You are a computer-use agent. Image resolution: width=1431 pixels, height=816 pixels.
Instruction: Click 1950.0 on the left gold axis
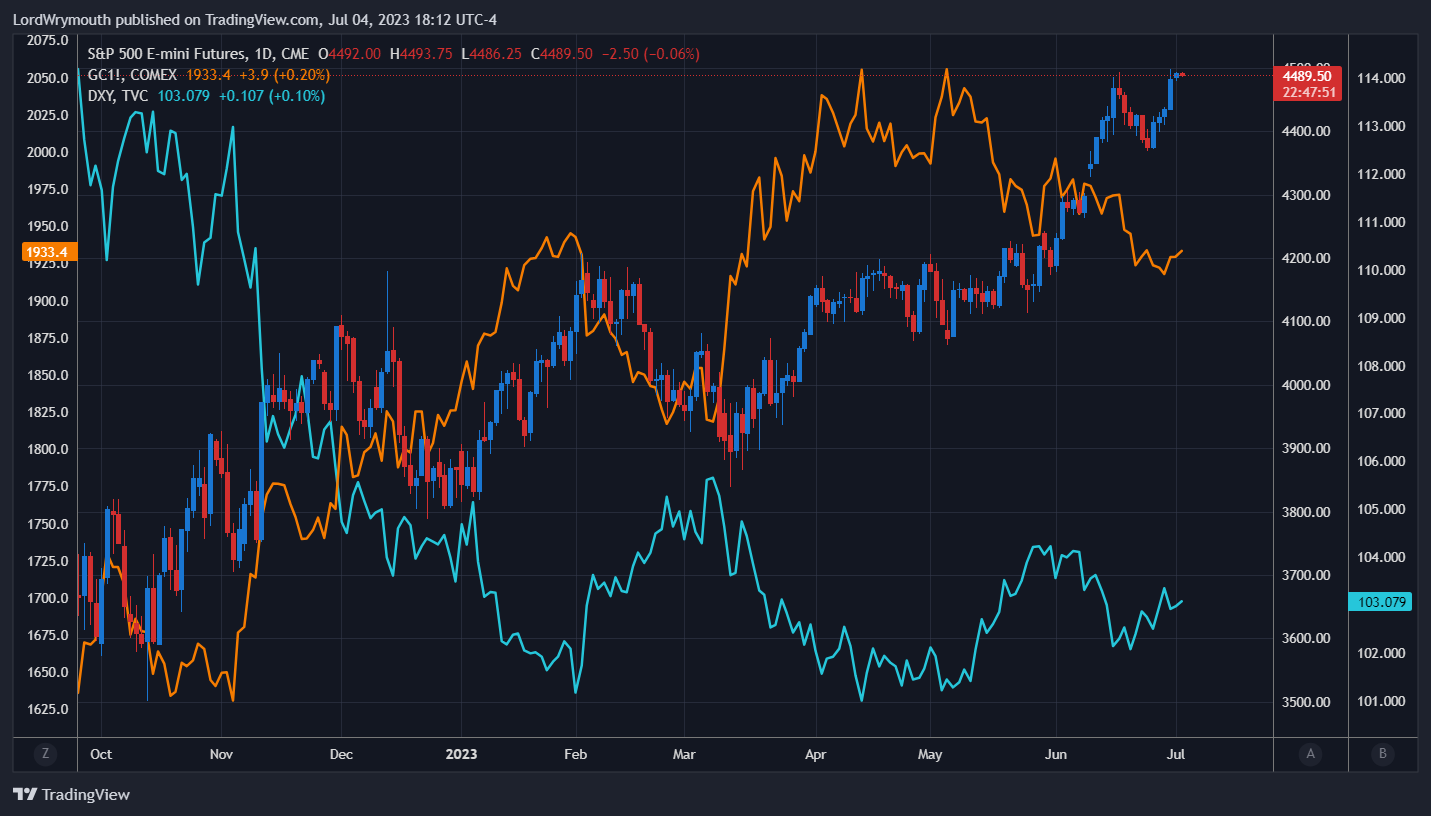(48, 226)
